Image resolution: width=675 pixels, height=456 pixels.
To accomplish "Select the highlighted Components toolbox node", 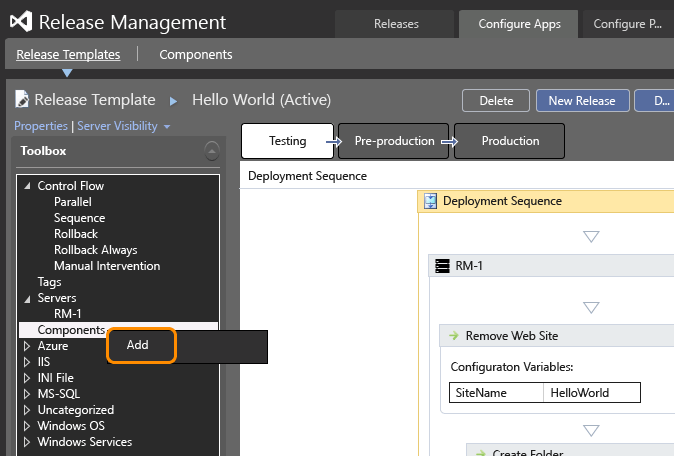I will coord(71,329).
